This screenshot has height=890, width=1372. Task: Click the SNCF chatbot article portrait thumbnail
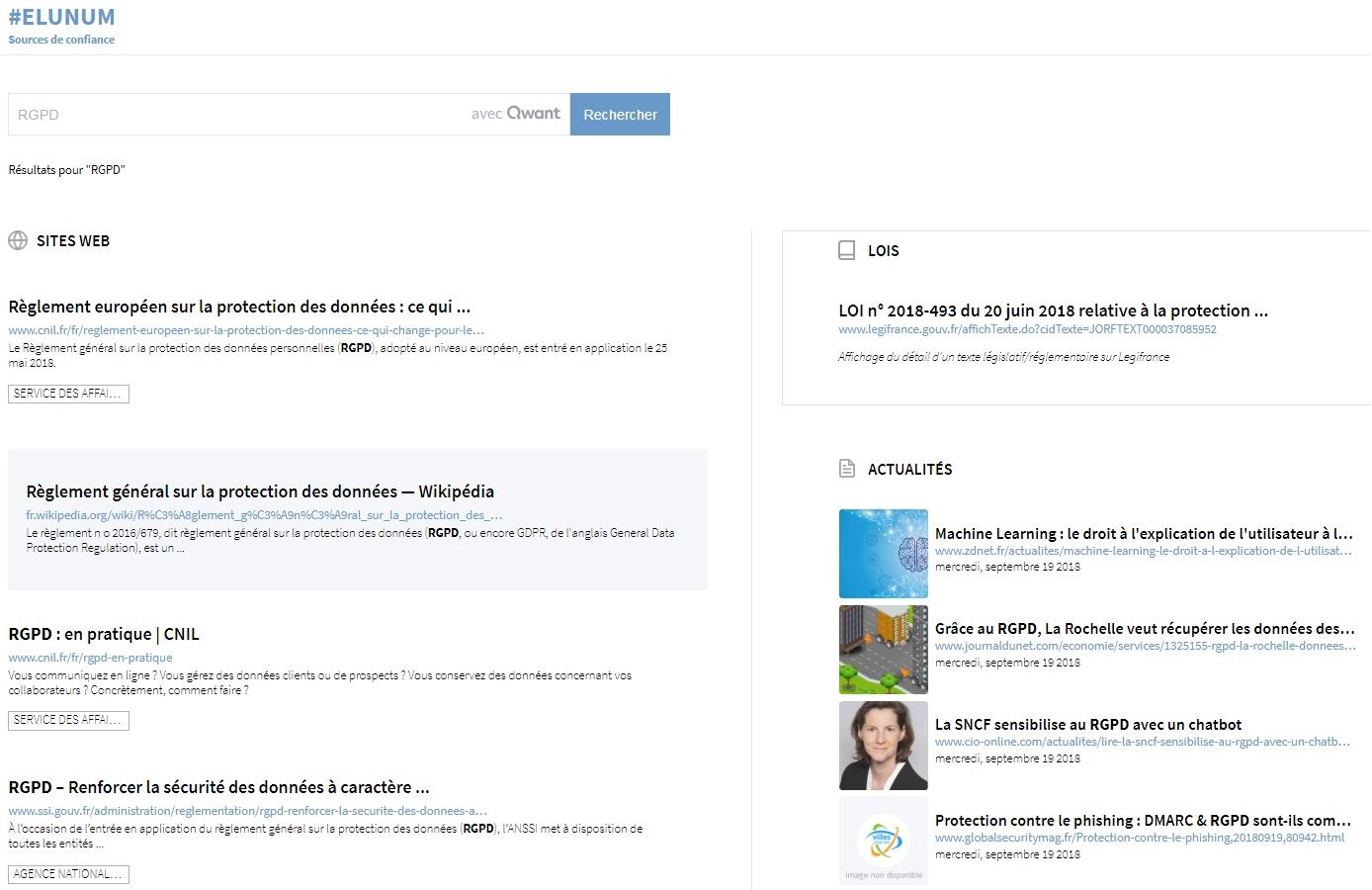883,746
